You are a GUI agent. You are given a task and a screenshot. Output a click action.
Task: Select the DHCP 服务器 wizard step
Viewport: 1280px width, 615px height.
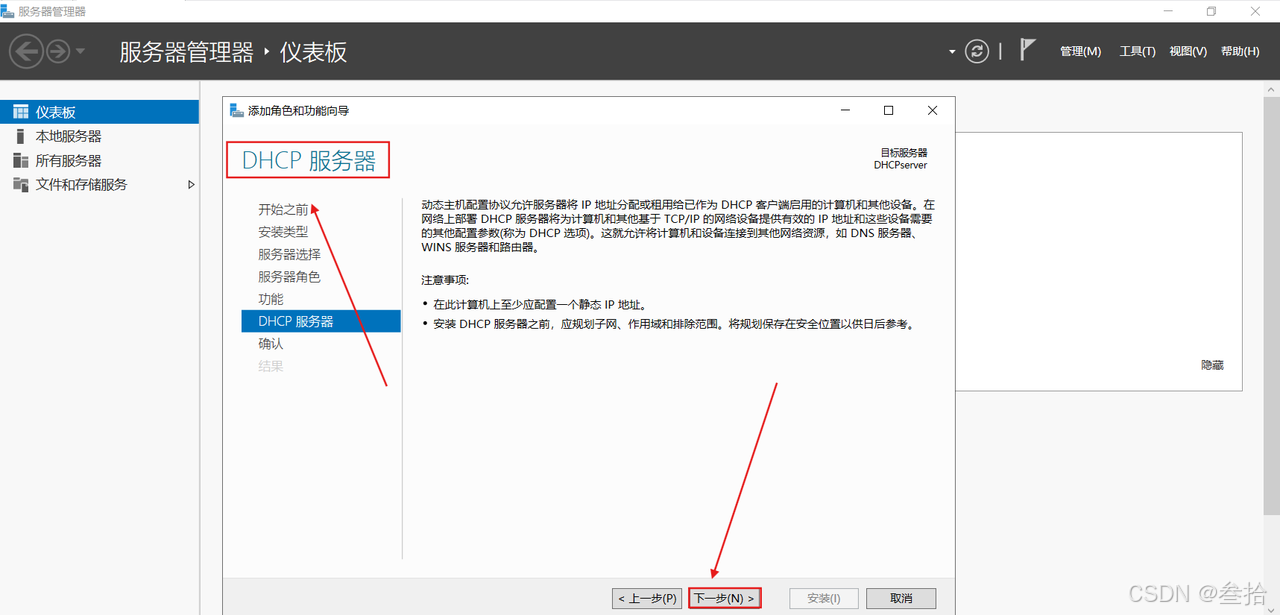click(321, 321)
